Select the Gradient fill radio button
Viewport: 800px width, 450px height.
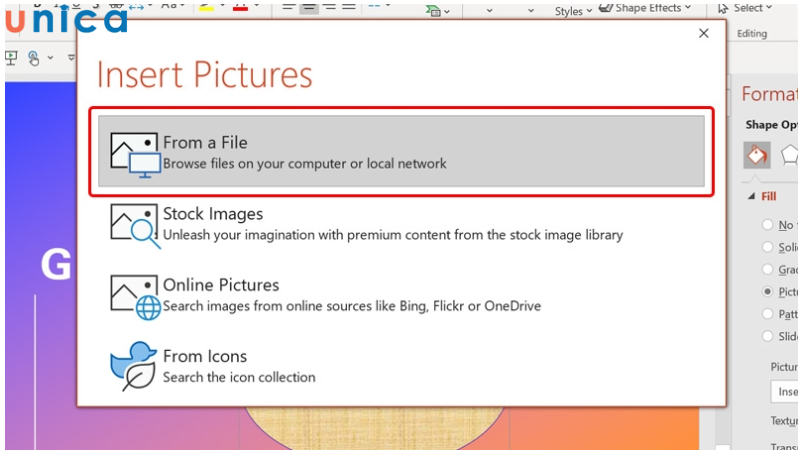(767, 269)
